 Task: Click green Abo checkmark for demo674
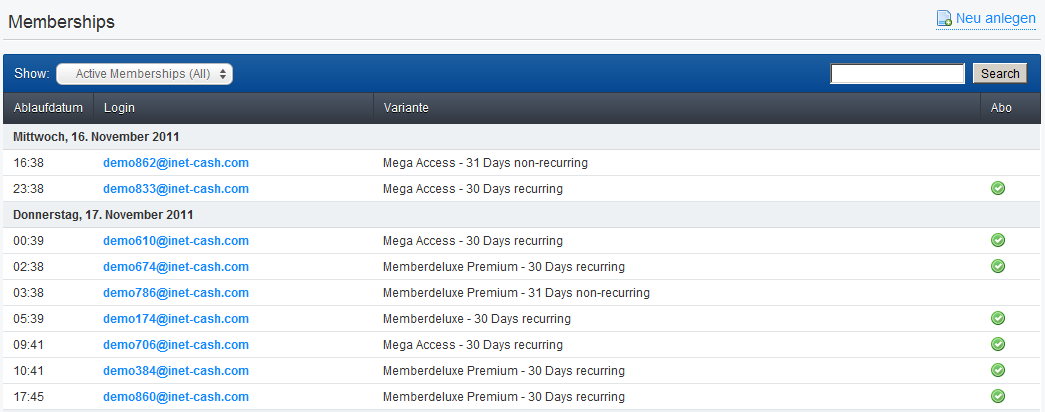pos(998,266)
